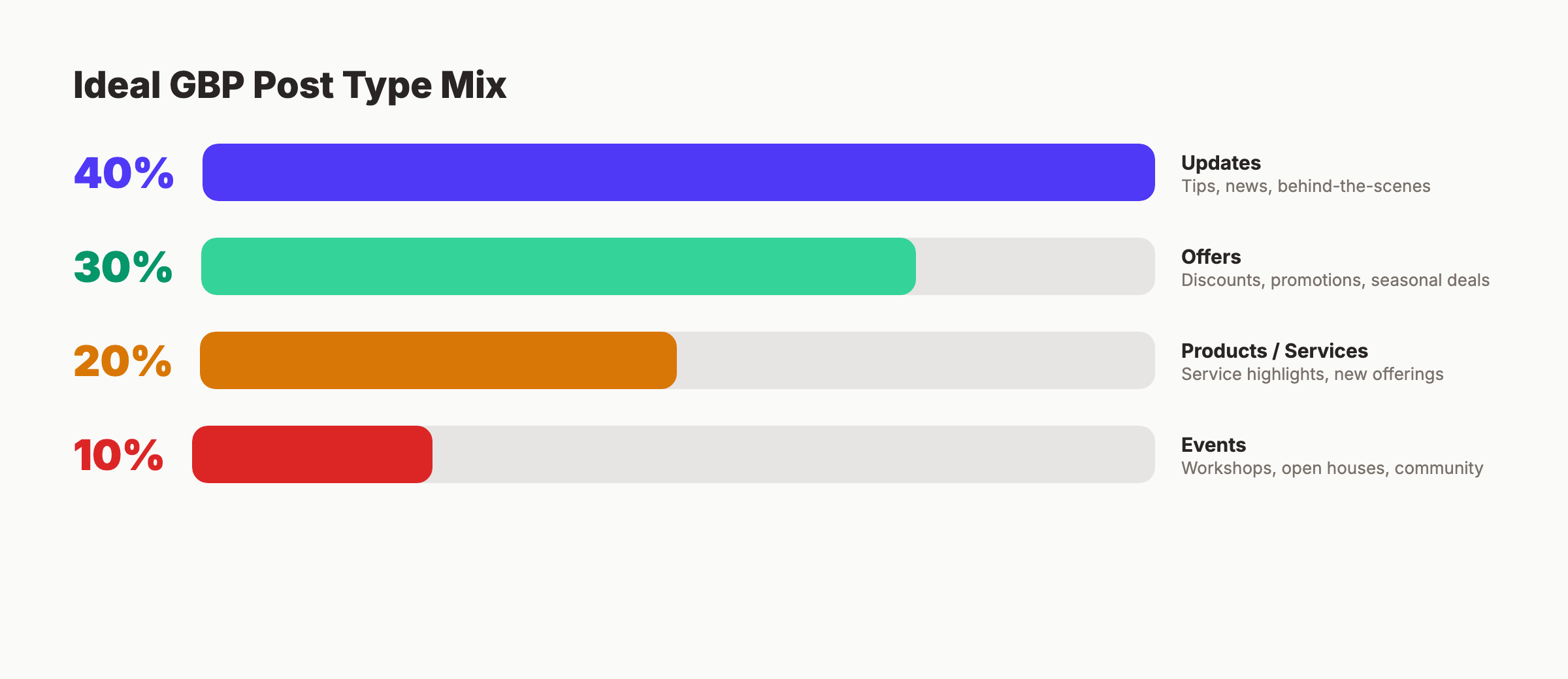Click the gray unfilled part of Events bar
Image resolution: width=1568 pixels, height=679 pixels.
(x=793, y=454)
